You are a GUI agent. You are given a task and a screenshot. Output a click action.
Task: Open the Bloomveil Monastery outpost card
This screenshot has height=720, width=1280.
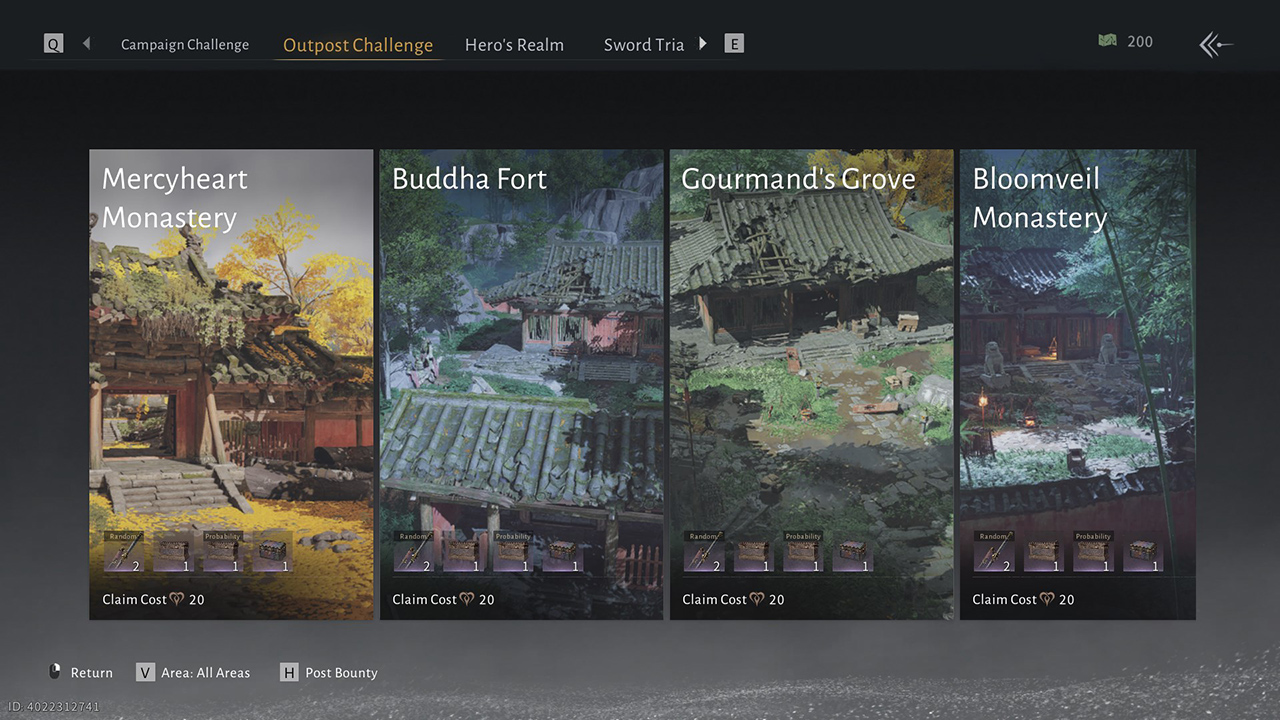[x=1077, y=380]
